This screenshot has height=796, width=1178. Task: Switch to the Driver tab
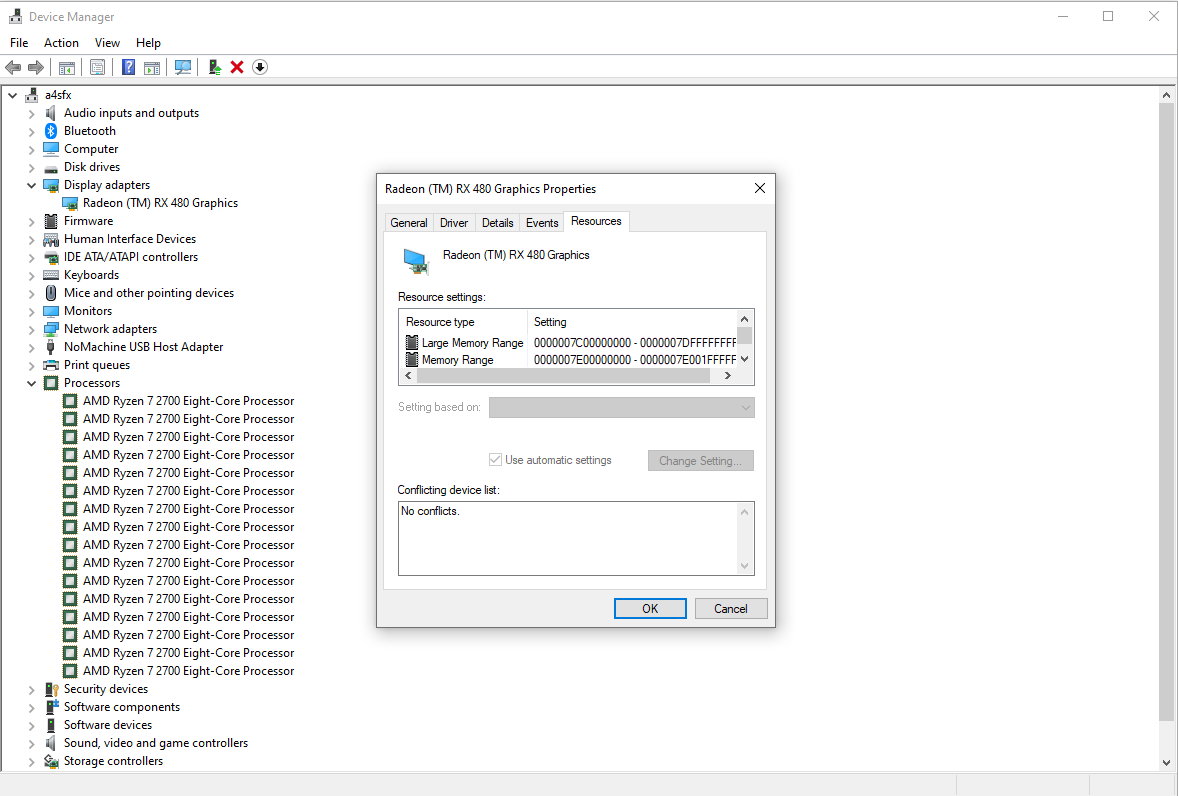click(x=454, y=223)
